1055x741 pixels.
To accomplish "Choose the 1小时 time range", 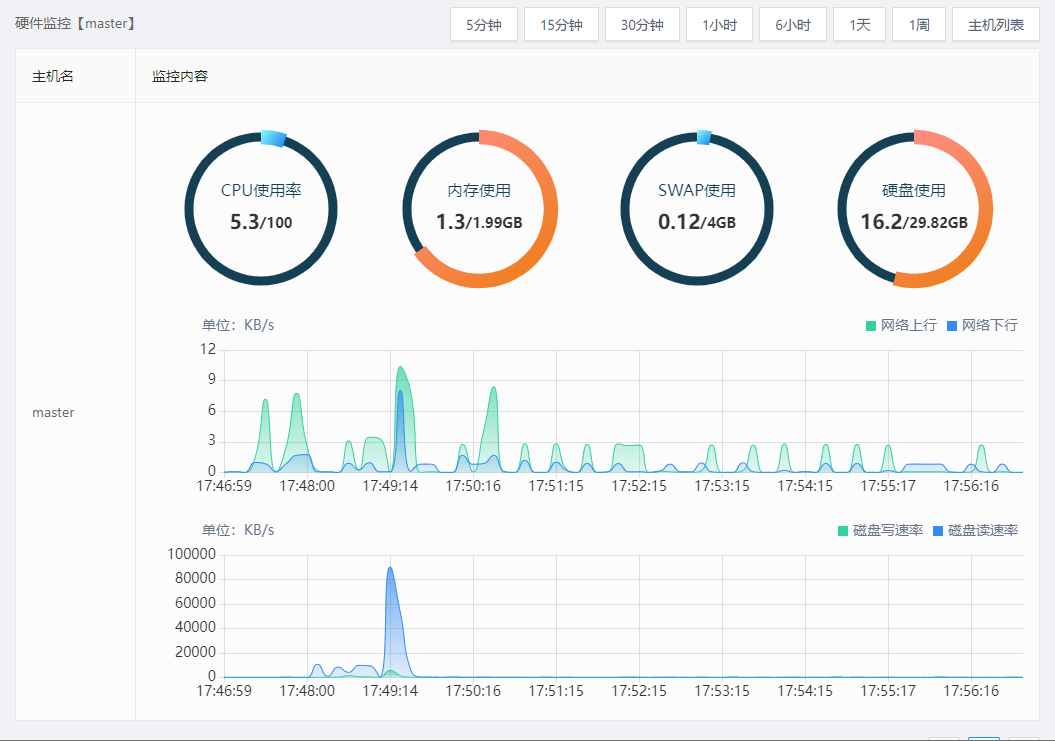I will tap(719, 25).
